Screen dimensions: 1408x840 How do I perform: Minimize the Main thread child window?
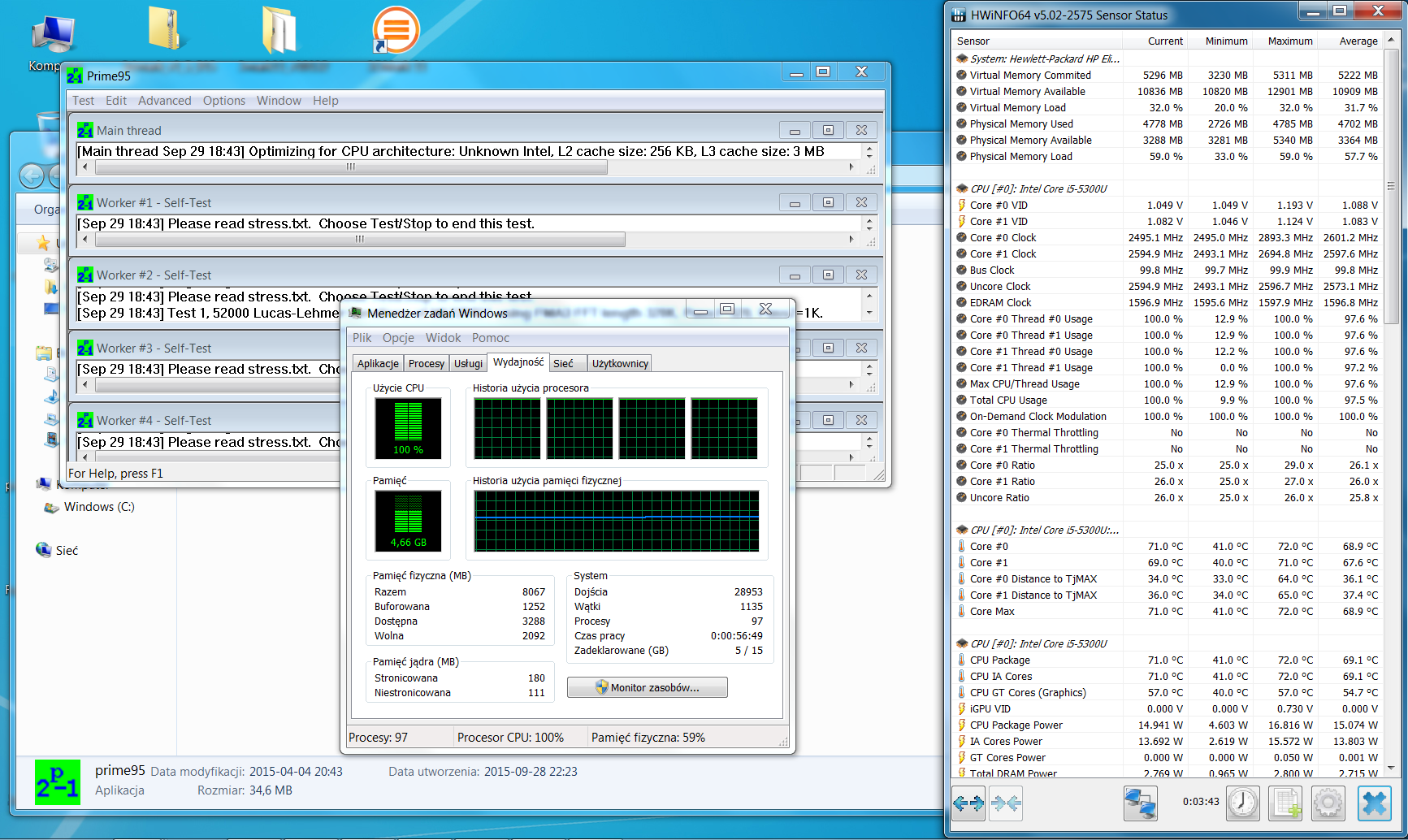[795, 130]
